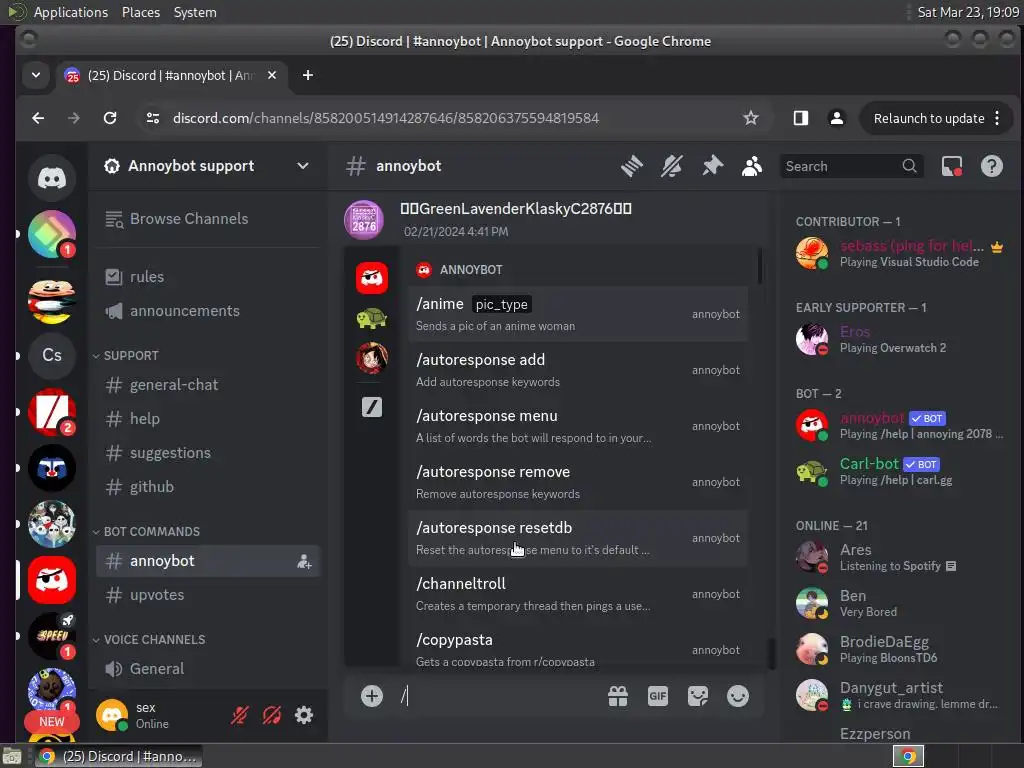1024x768 pixels.
Task: Filter commands by annoybot app icon
Action: tap(372, 278)
